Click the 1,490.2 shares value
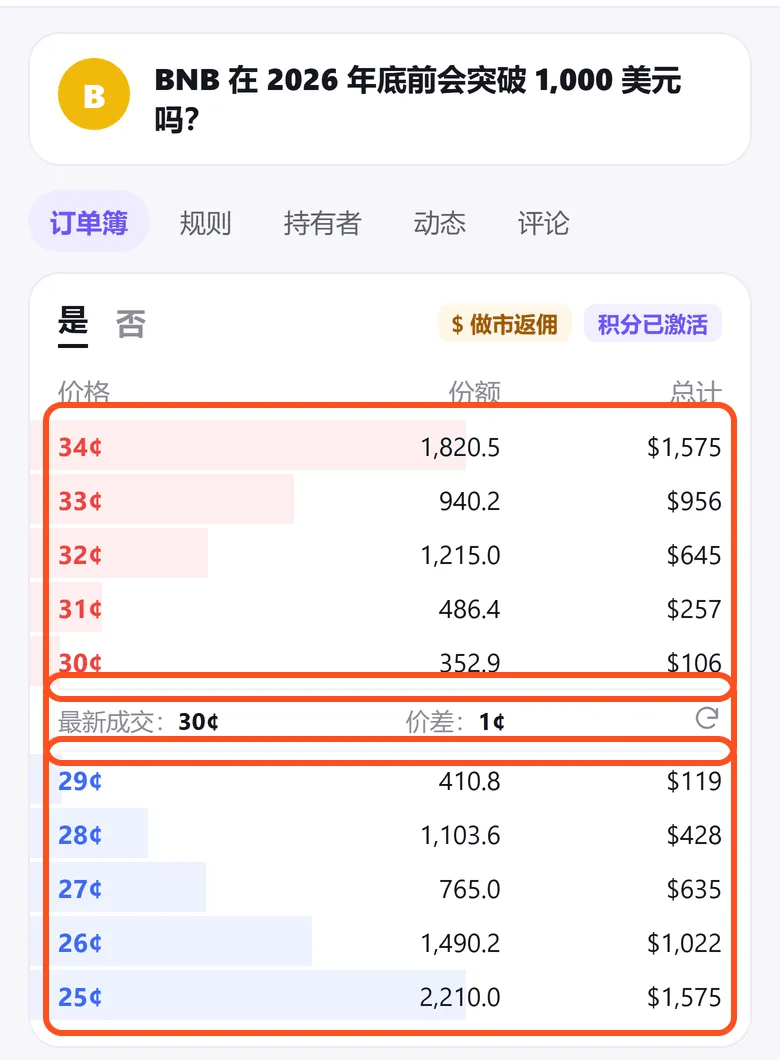This screenshot has width=780, height=1060. click(460, 943)
